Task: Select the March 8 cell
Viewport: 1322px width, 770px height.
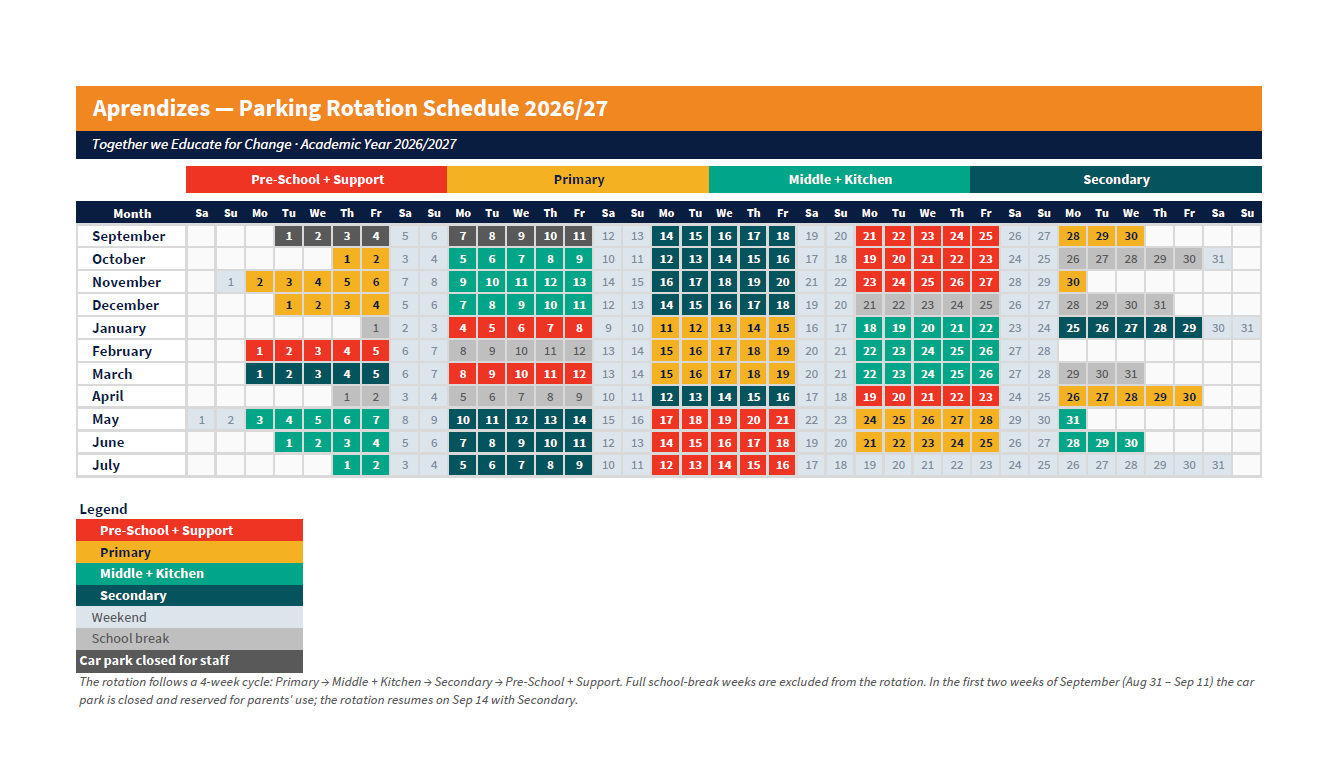Action: [x=463, y=374]
